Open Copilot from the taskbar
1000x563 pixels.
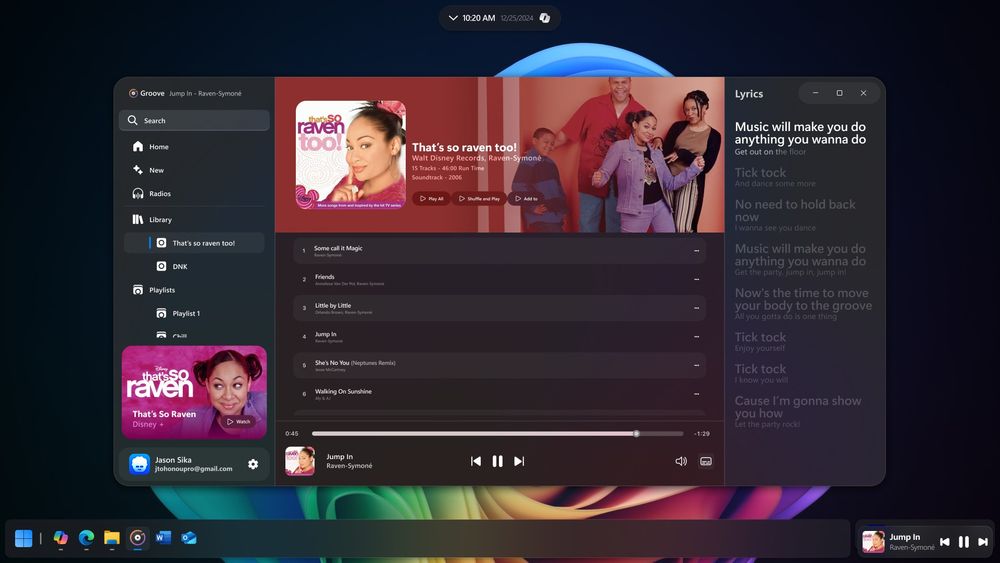point(61,538)
